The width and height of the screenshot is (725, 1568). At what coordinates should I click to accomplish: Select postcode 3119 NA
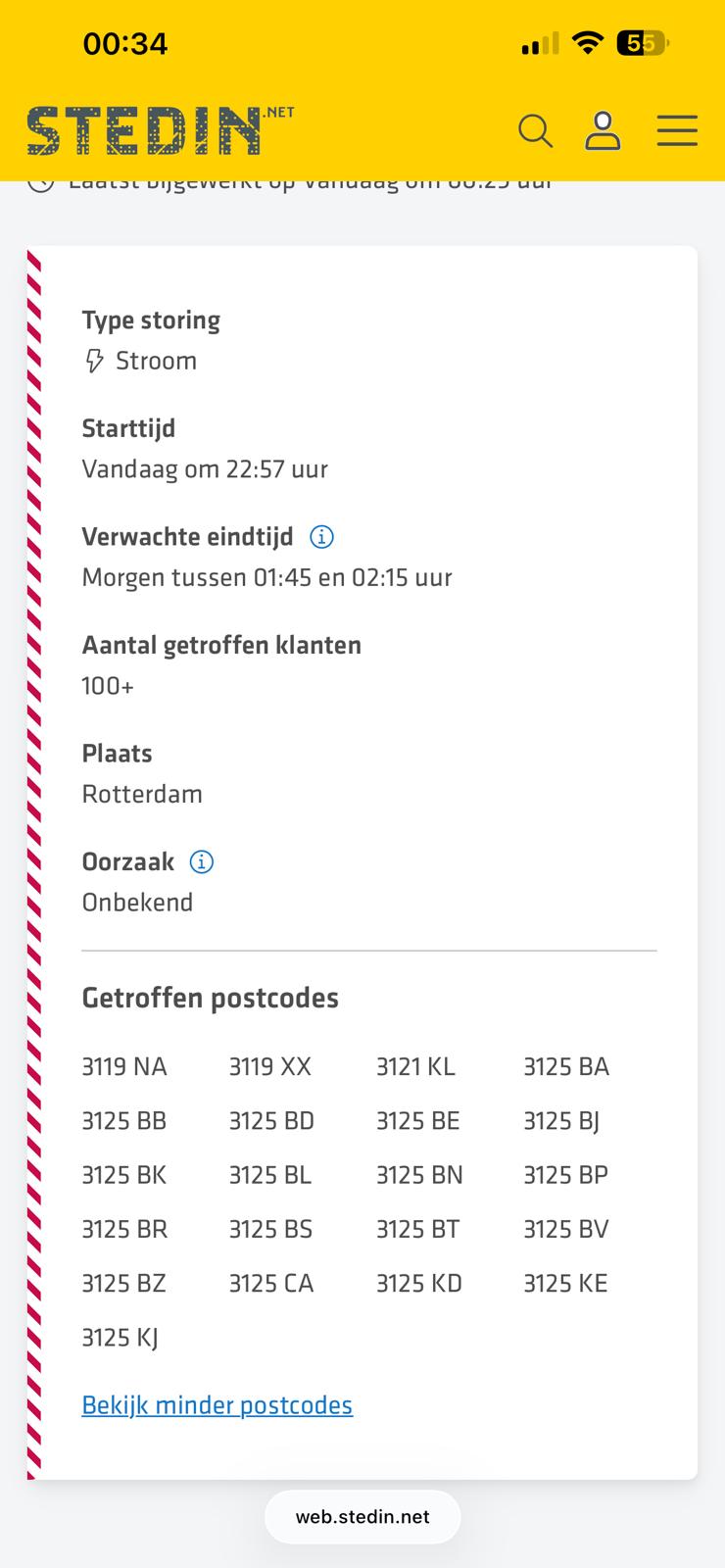tap(124, 1067)
